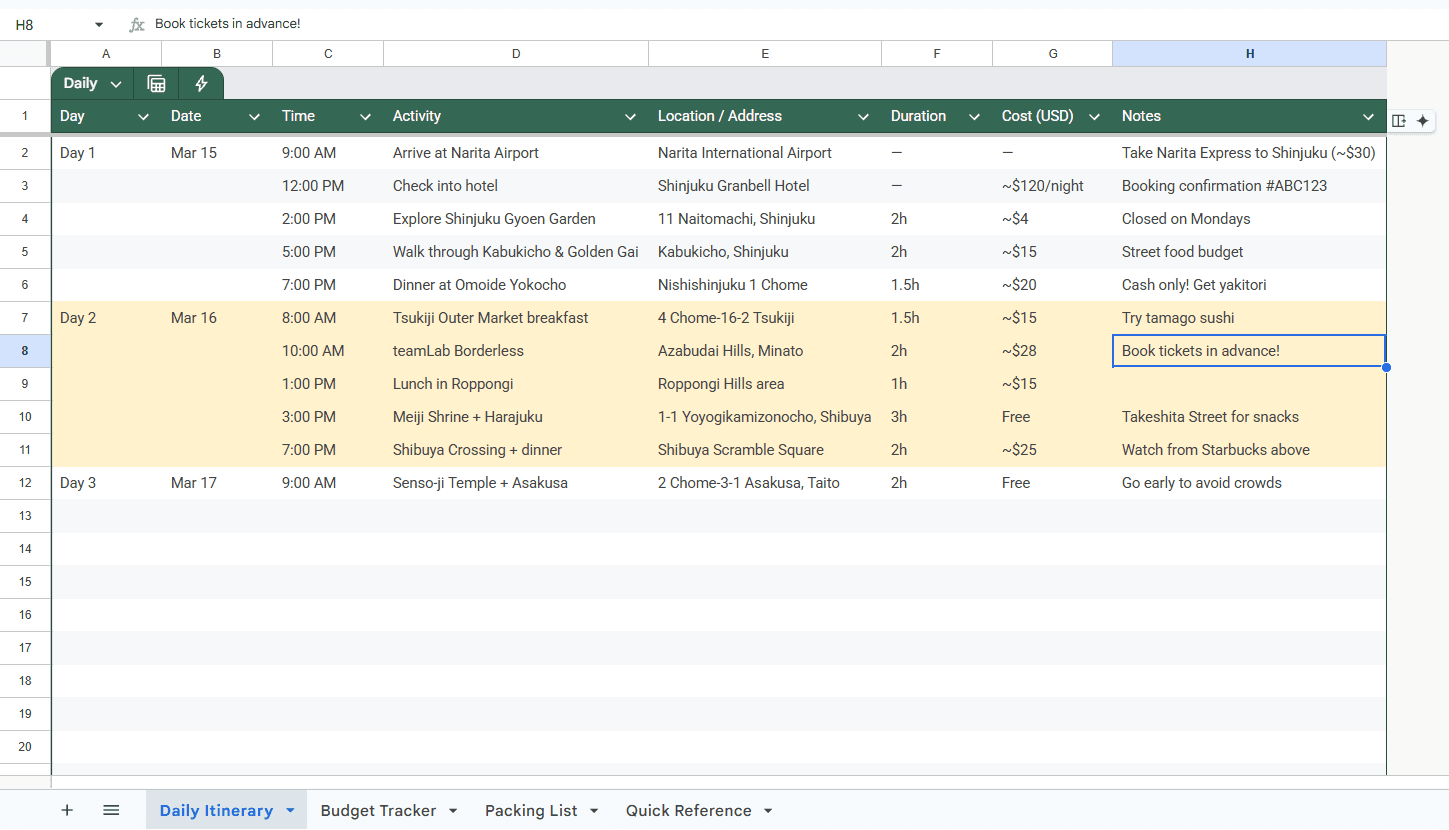
Task: Select cell 'Tsukiji Outer Market breakfast'
Action: [x=516, y=318]
